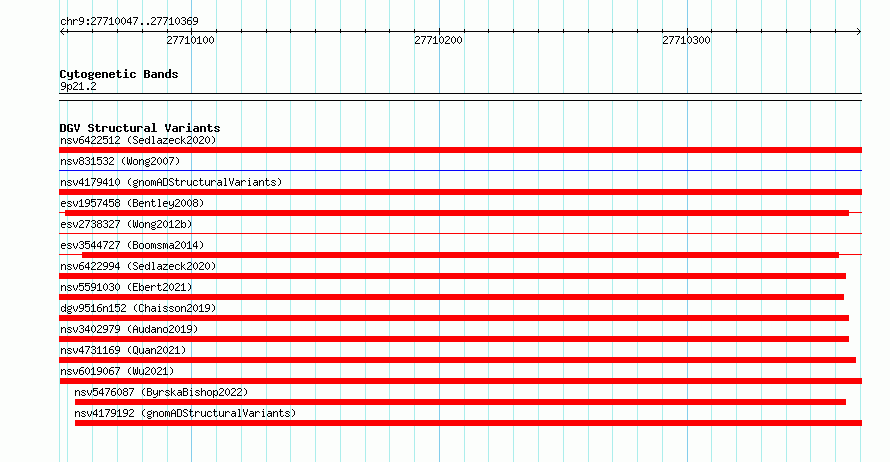890x462 pixels.
Task: Select the nsv4179410 (gnomADStructuralVariants) label
Action: pos(171,182)
